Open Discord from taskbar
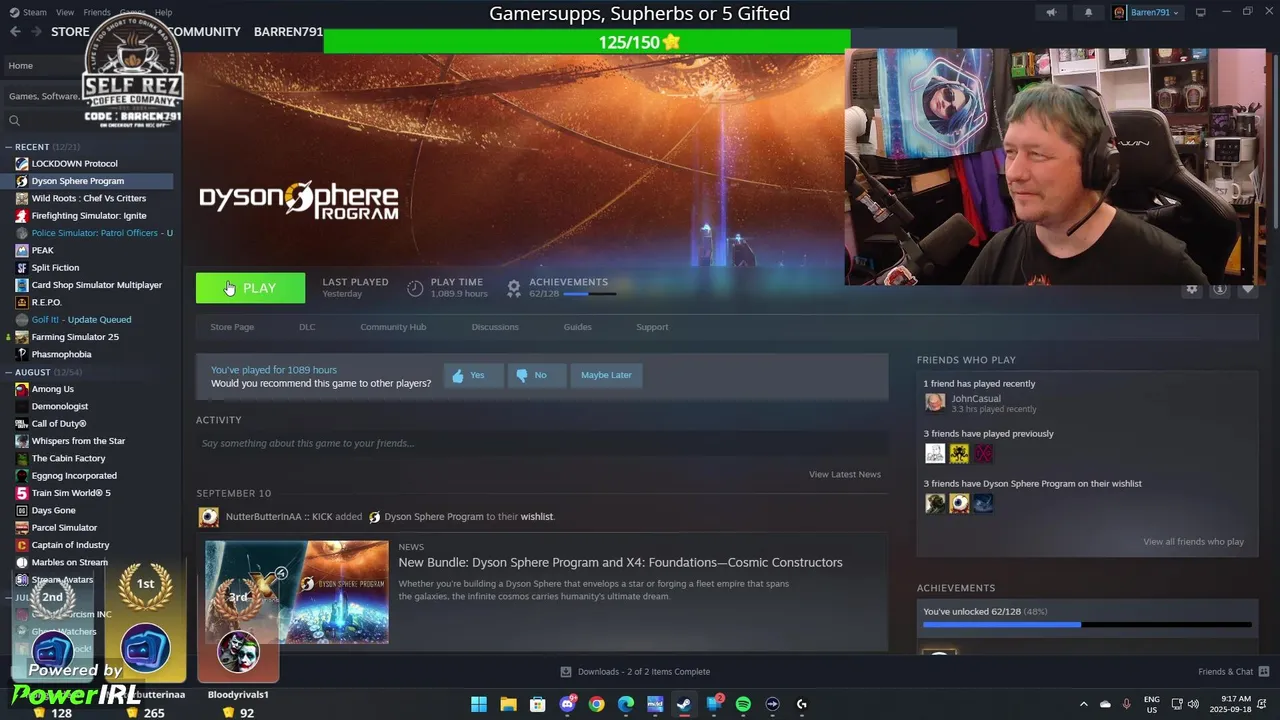The image size is (1280, 720). [567, 704]
